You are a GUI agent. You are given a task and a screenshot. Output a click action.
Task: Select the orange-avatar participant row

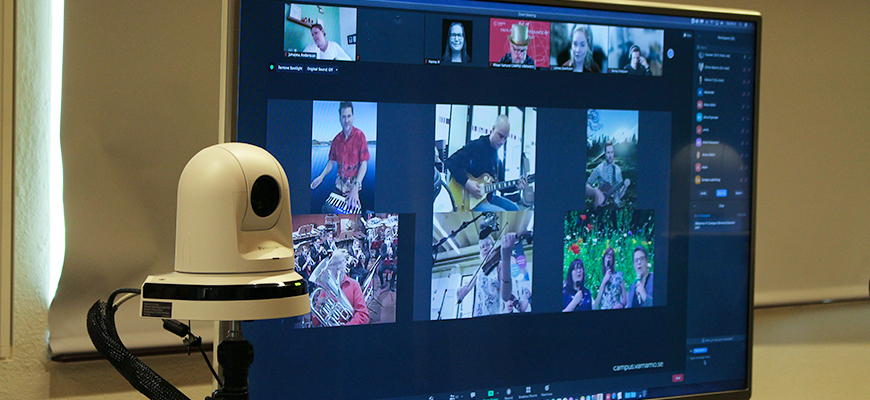tap(721, 180)
